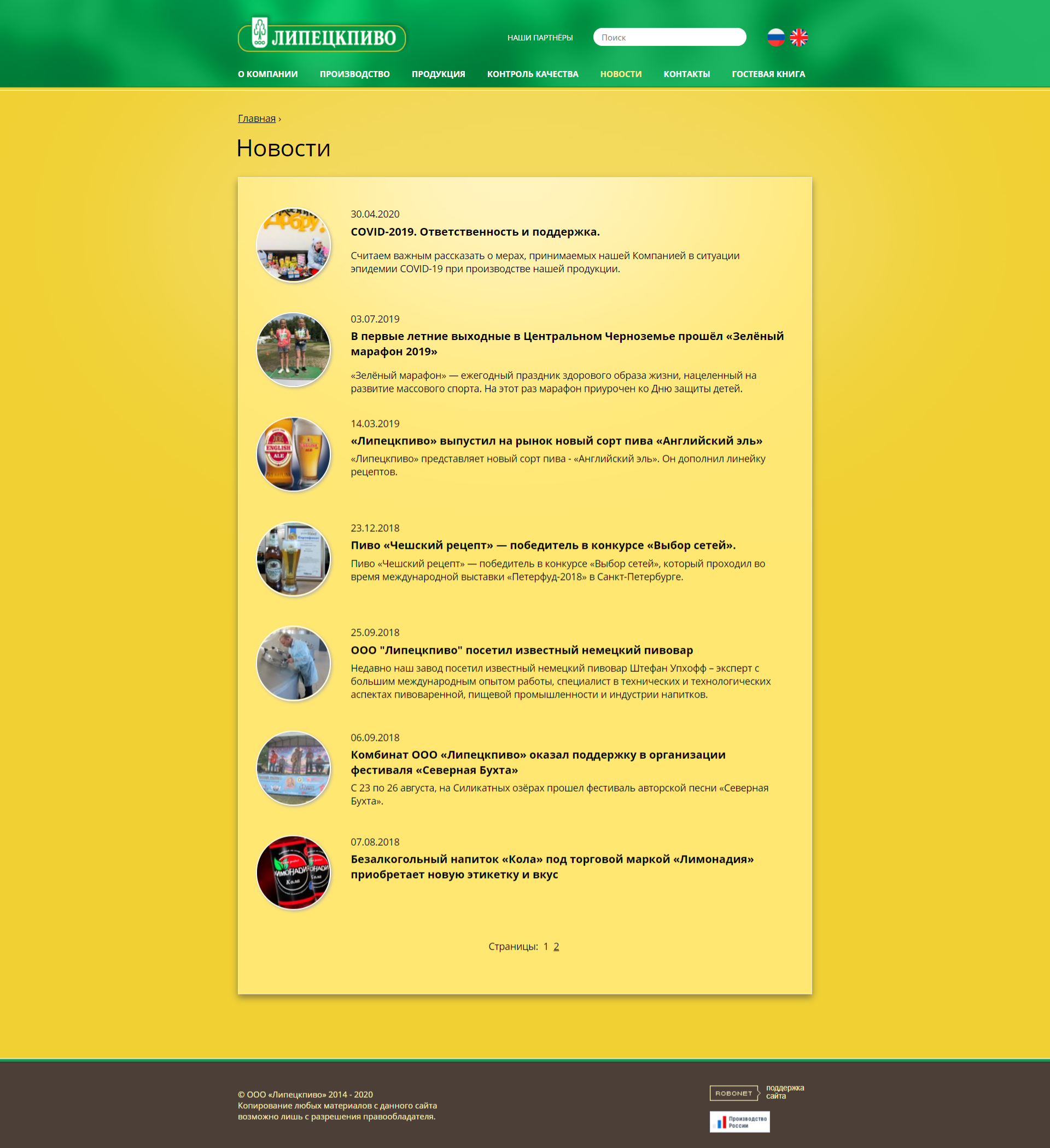Open English Ale beer thumbnail
Viewport: 1050px width, 1148px height.
(x=294, y=454)
